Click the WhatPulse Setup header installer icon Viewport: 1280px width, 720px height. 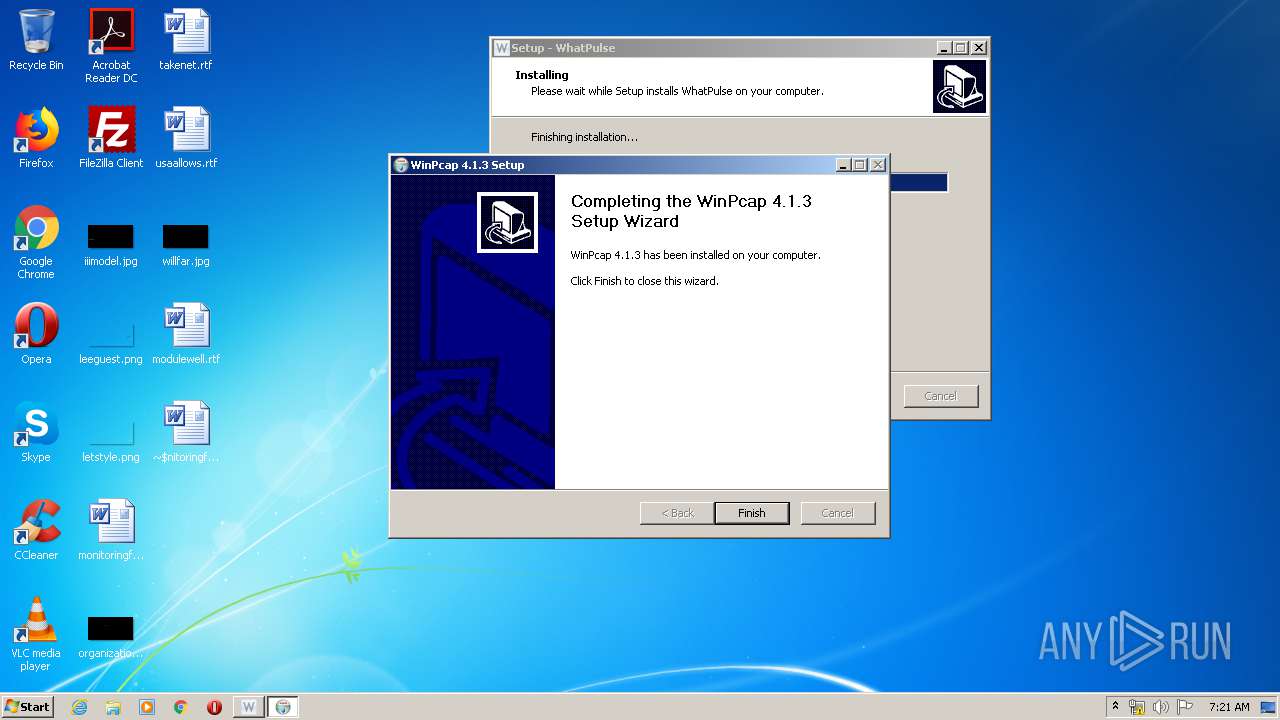tap(959, 86)
